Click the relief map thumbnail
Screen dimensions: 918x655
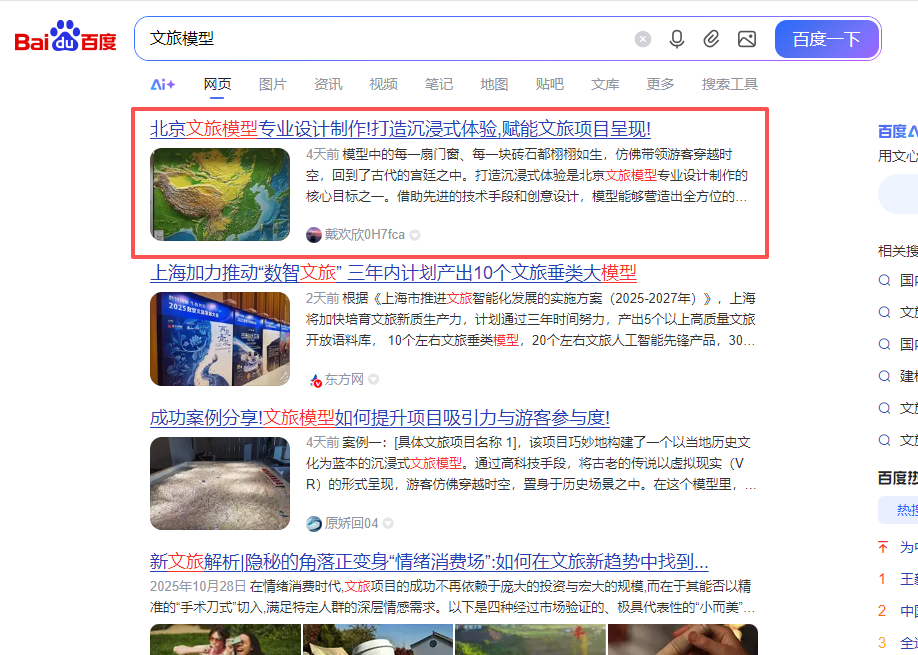pyautogui.click(x=220, y=194)
